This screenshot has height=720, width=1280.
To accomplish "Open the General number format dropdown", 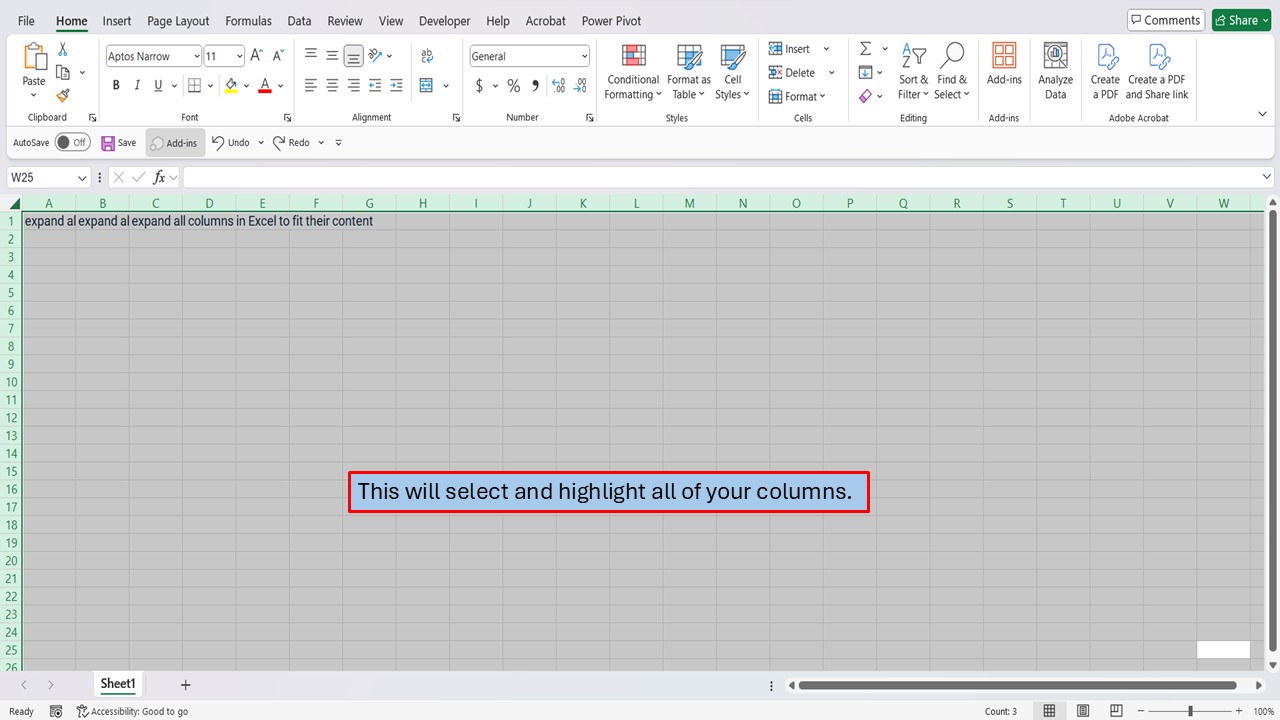I will 584,56.
